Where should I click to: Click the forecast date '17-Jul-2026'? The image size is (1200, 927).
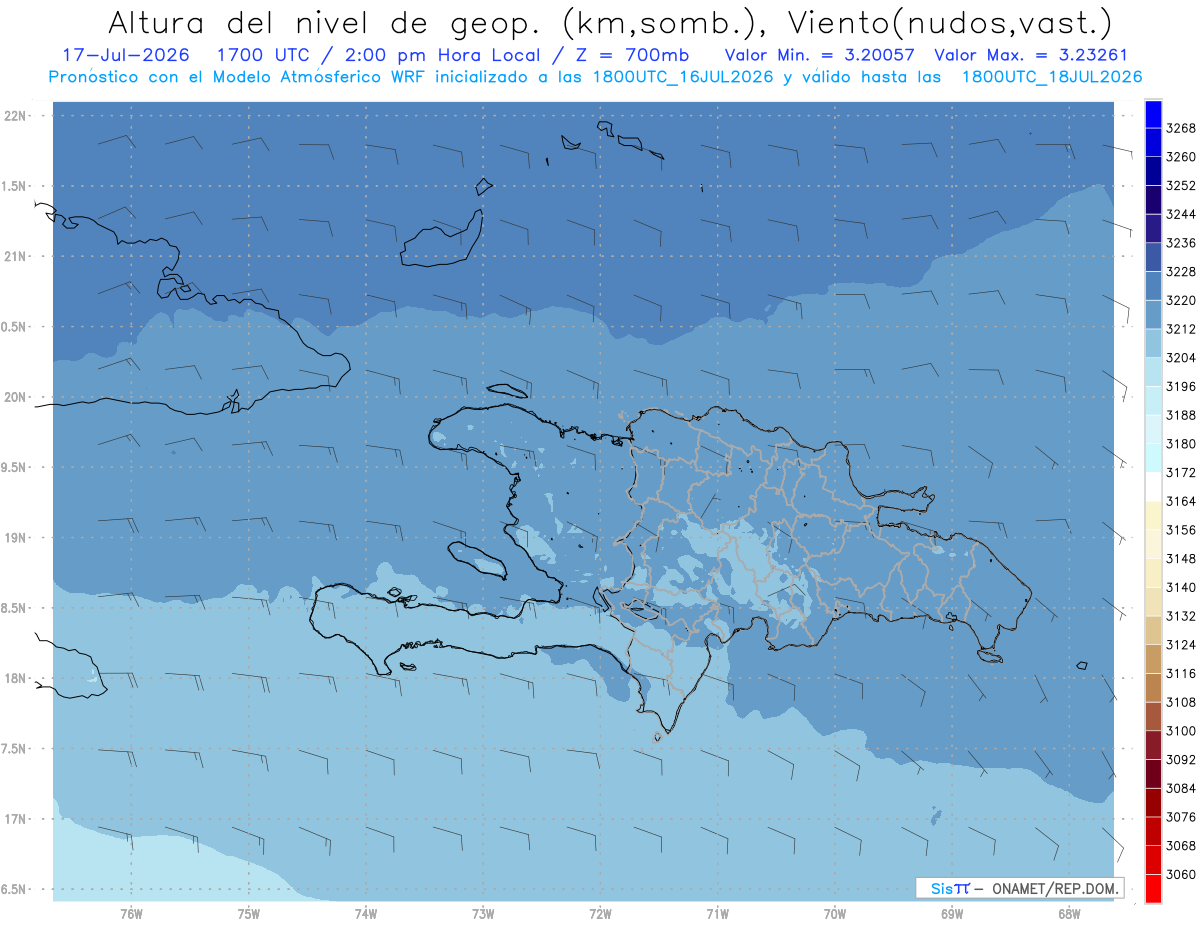pos(125,55)
